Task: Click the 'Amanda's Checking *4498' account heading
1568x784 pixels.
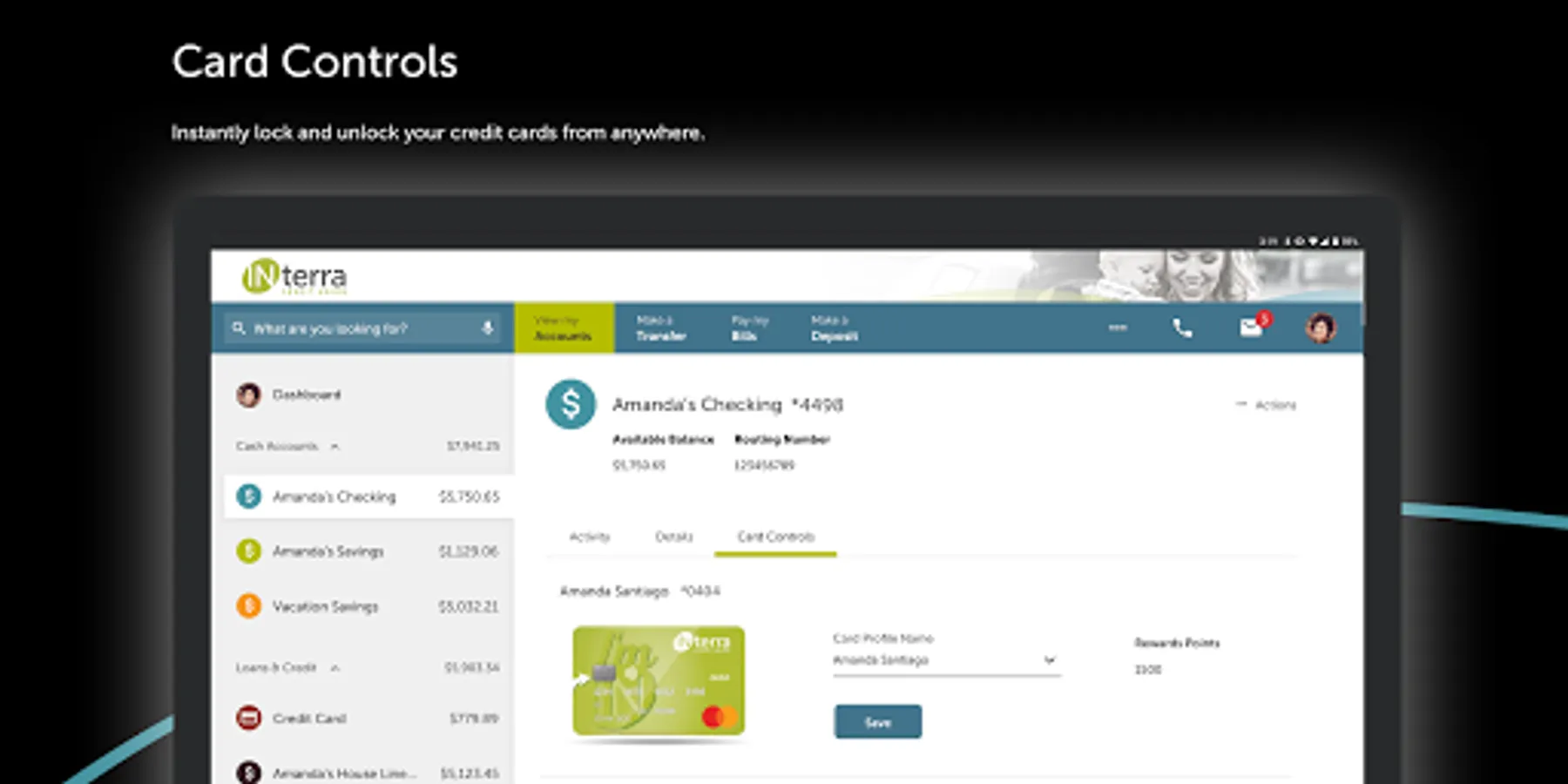Action: pyautogui.click(x=727, y=404)
